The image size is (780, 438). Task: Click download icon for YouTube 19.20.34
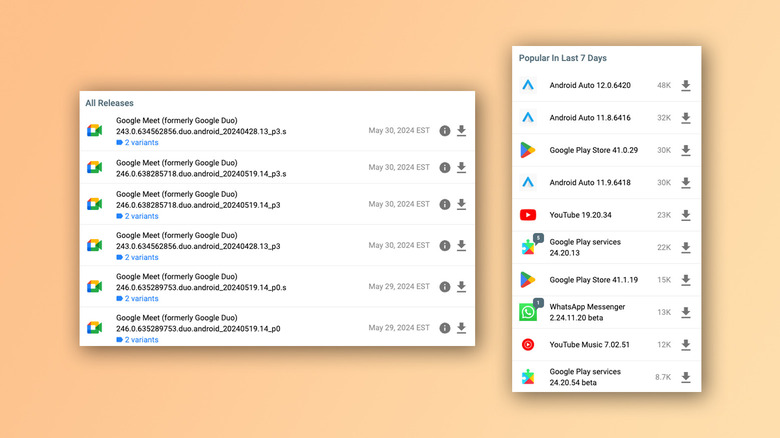(685, 215)
